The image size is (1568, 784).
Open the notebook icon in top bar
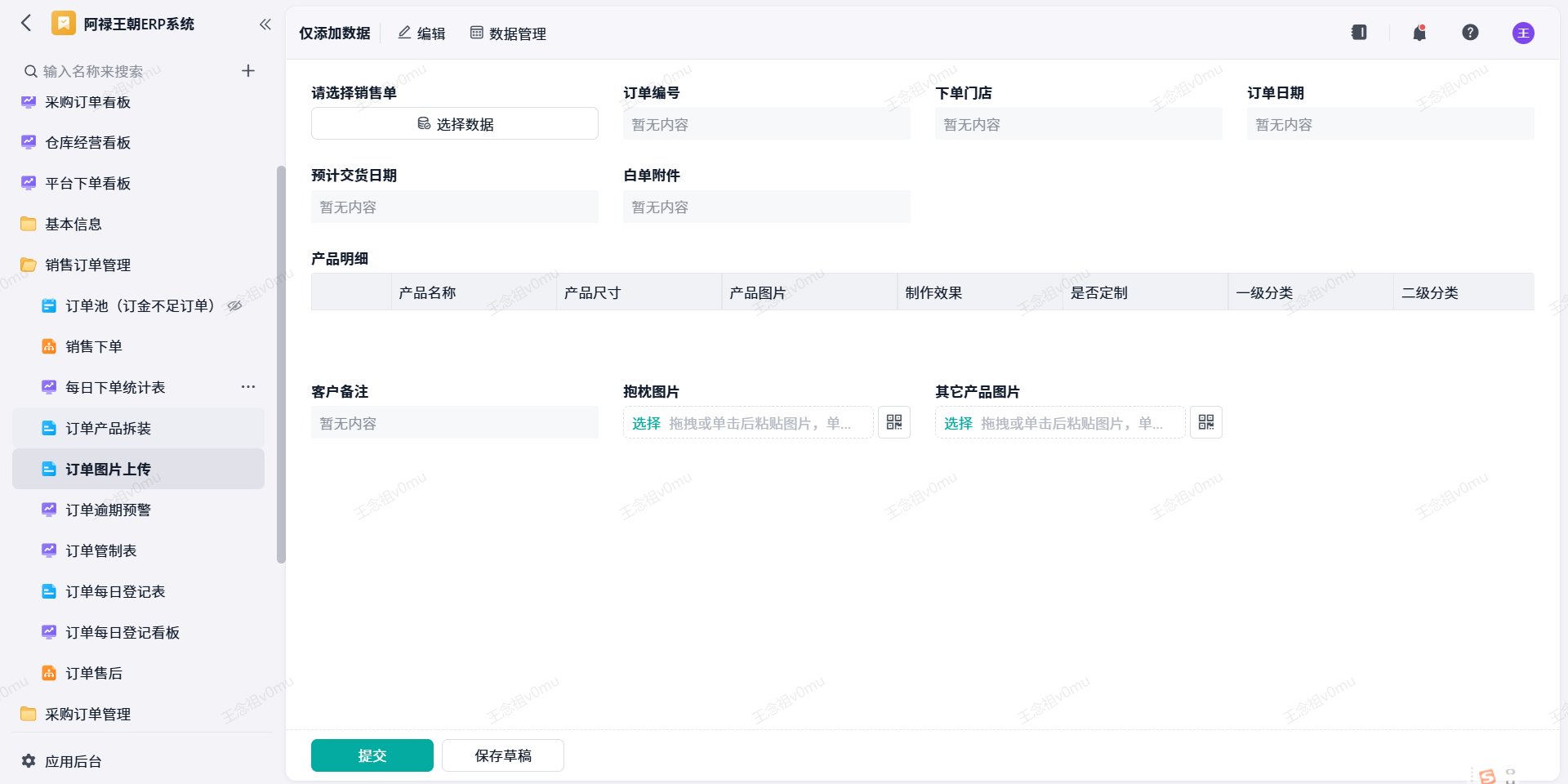1359,33
